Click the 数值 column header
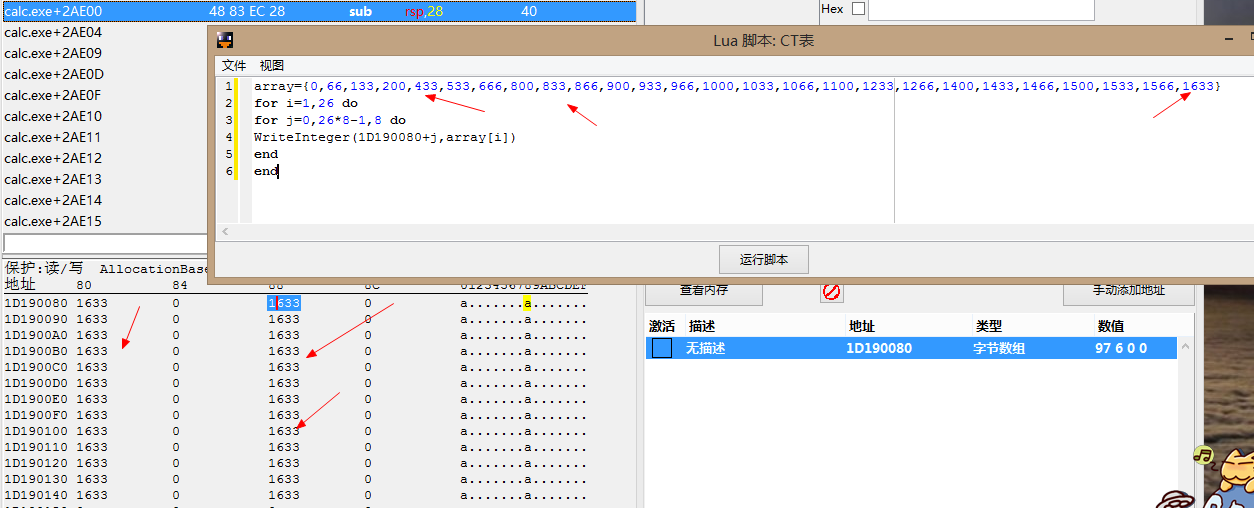This screenshot has height=508, width=1254. click(1110, 326)
